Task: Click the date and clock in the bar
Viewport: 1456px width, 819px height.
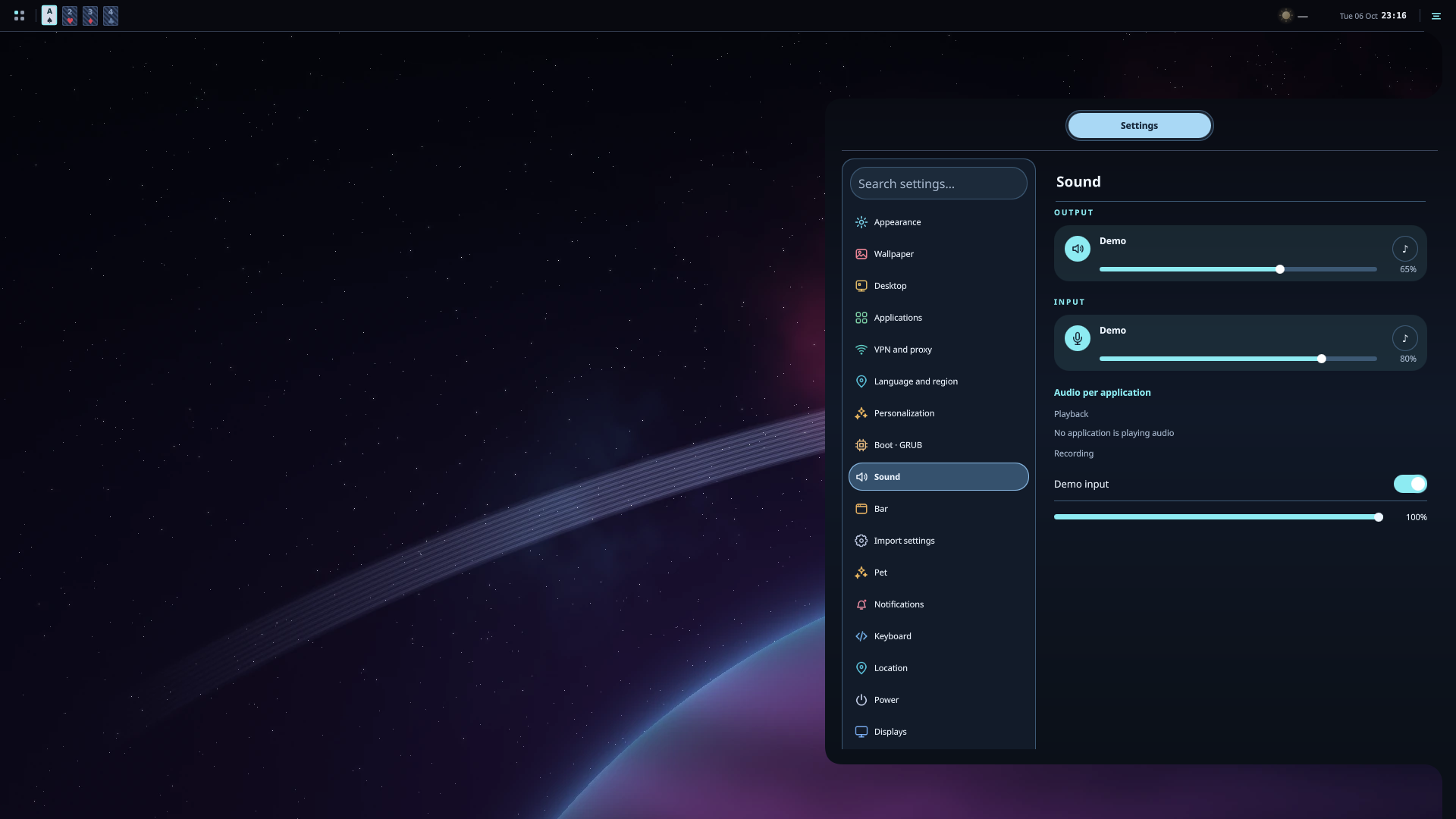Action: click(x=1373, y=16)
